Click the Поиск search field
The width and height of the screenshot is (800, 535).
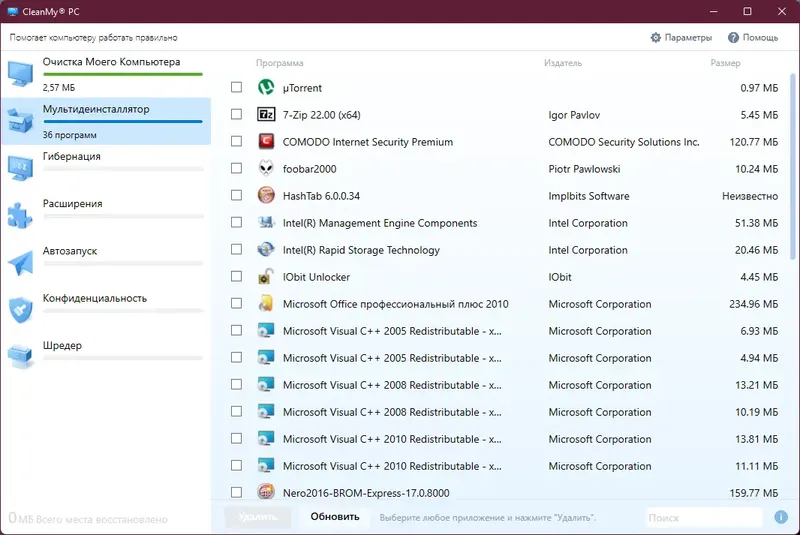[702, 518]
